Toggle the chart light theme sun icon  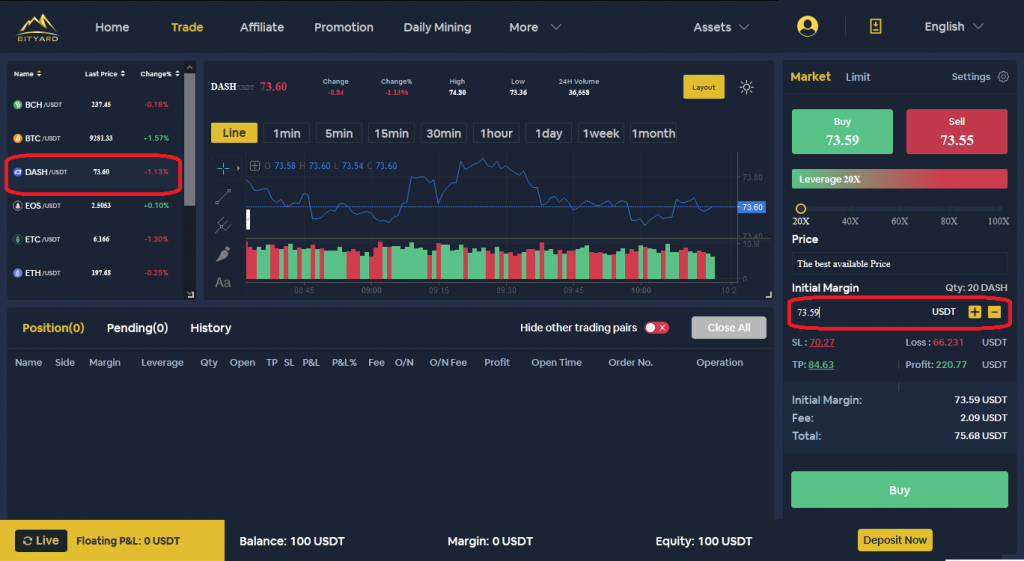(x=746, y=87)
